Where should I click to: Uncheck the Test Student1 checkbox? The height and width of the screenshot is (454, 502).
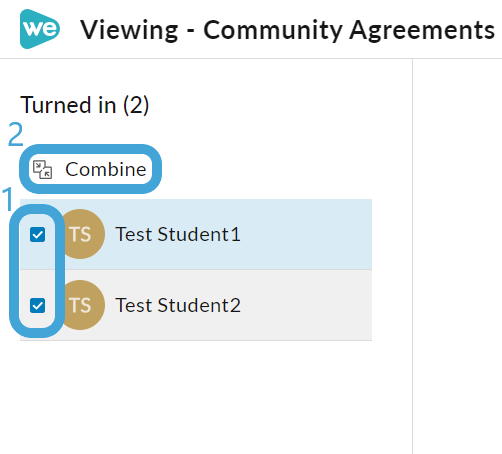click(x=37, y=234)
